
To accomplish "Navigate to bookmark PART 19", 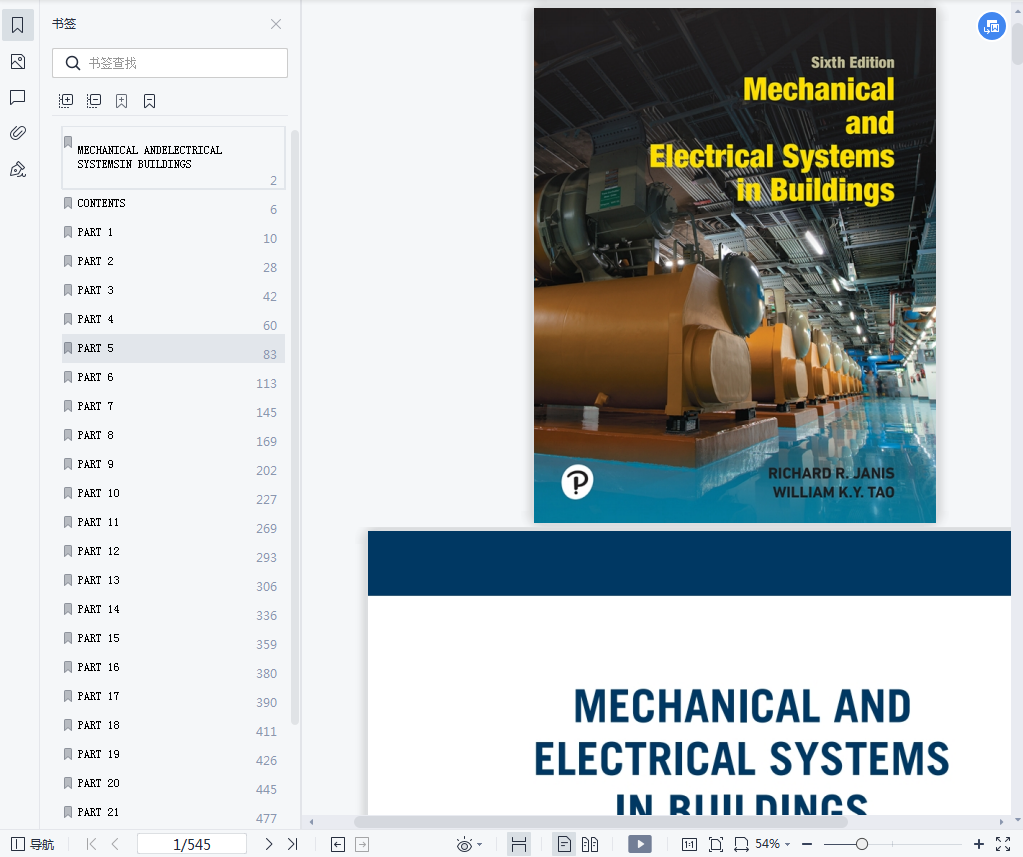I will coord(174,755).
